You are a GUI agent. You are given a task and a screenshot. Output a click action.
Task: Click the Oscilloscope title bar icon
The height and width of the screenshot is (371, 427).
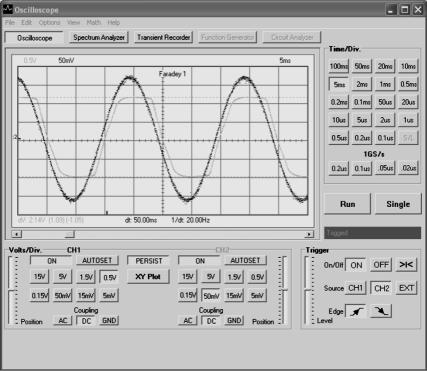click(7, 9)
